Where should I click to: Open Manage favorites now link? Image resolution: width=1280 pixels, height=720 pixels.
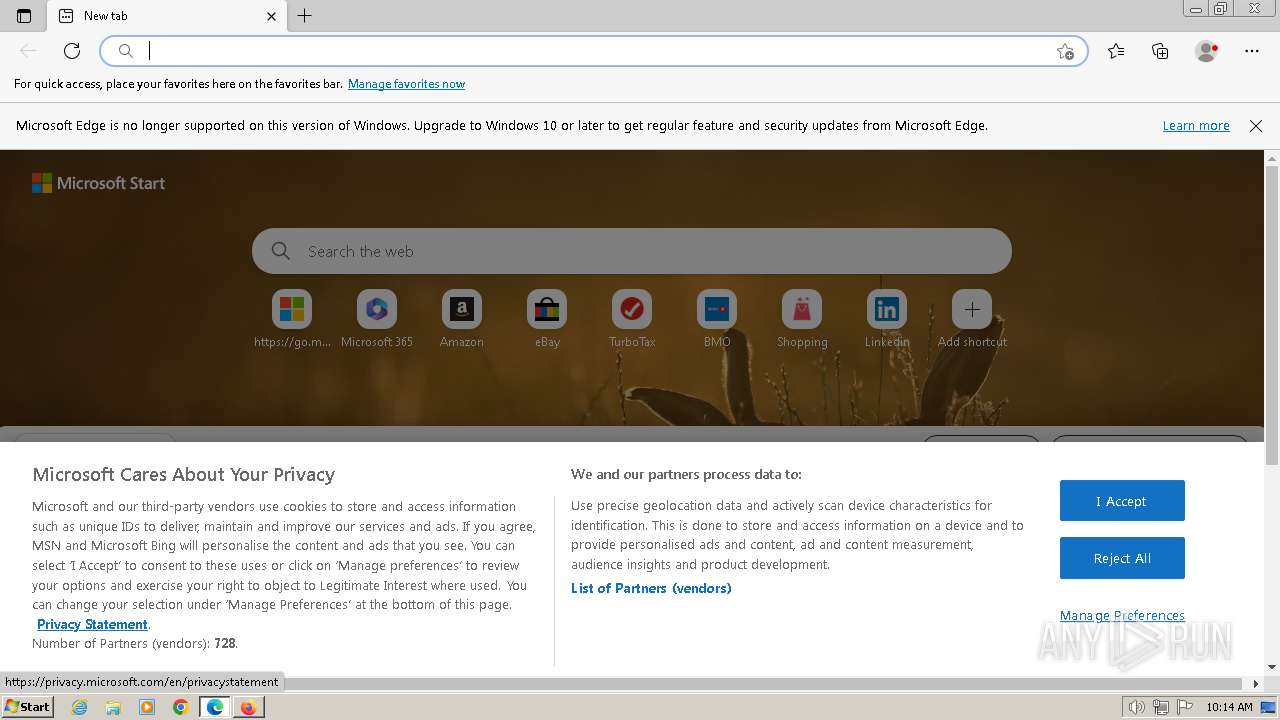coord(406,84)
